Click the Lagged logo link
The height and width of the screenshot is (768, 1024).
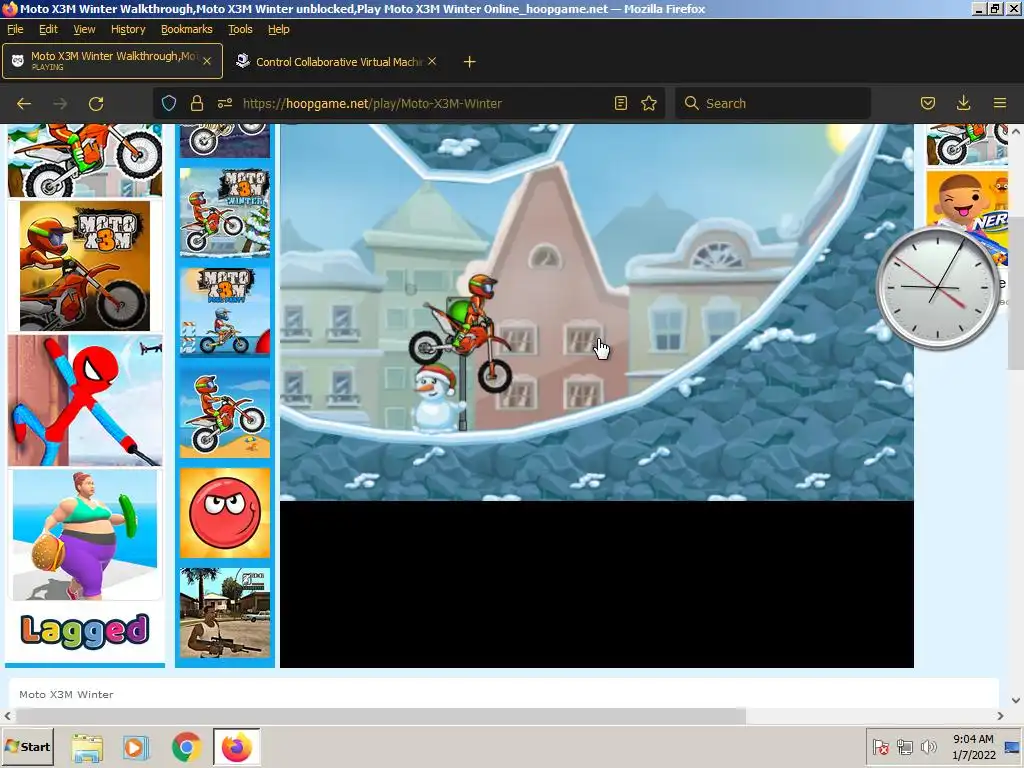click(85, 631)
